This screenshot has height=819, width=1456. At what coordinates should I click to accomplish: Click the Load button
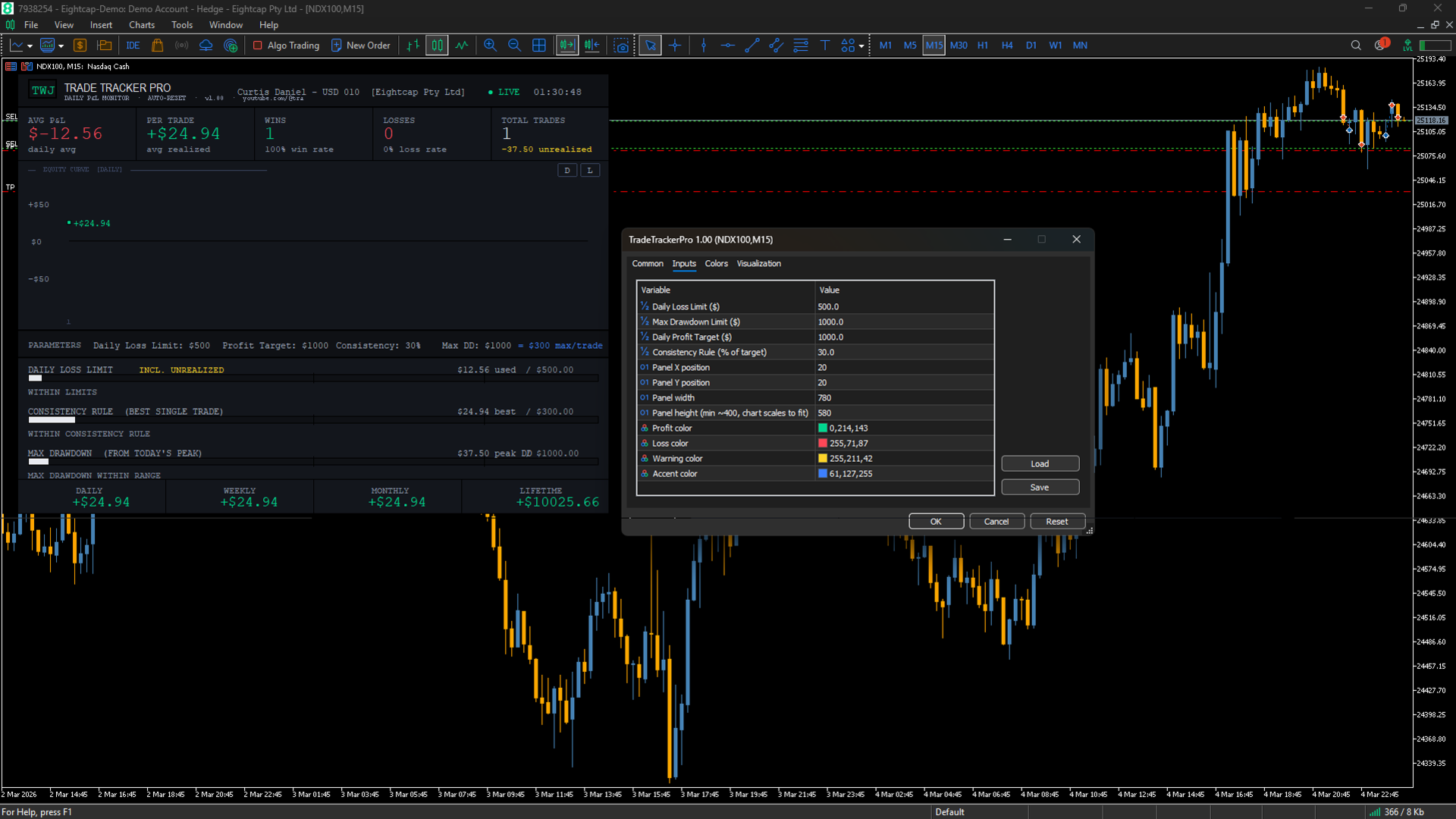click(1040, 463)
